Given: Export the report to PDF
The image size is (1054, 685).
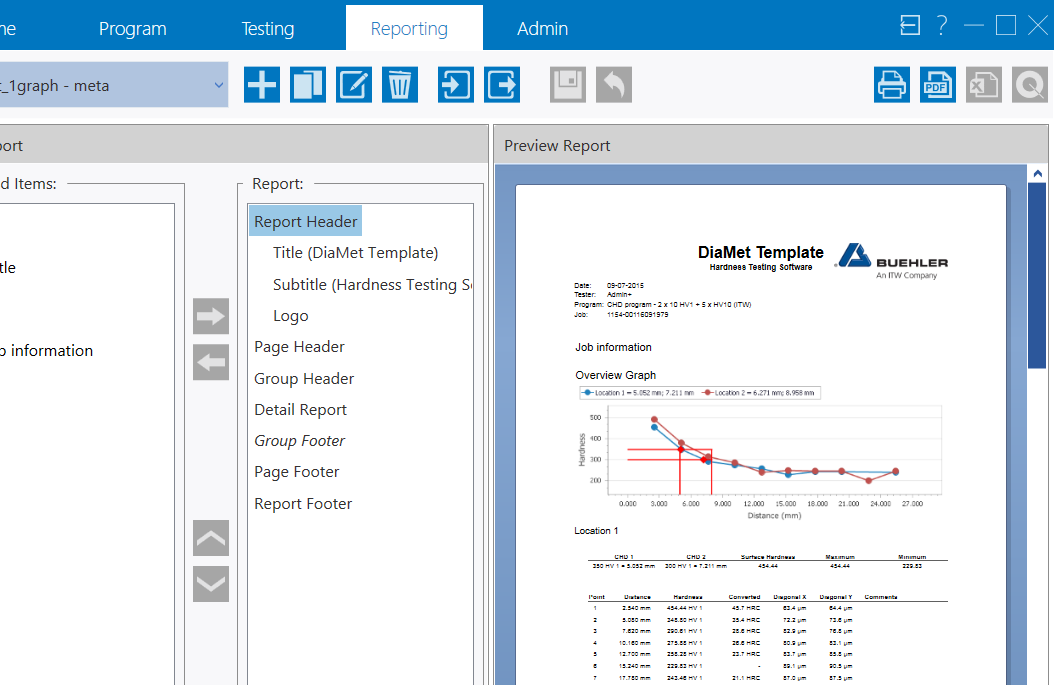Looking at the screenshot, I should pyautogui.click(x=938, y=85).
